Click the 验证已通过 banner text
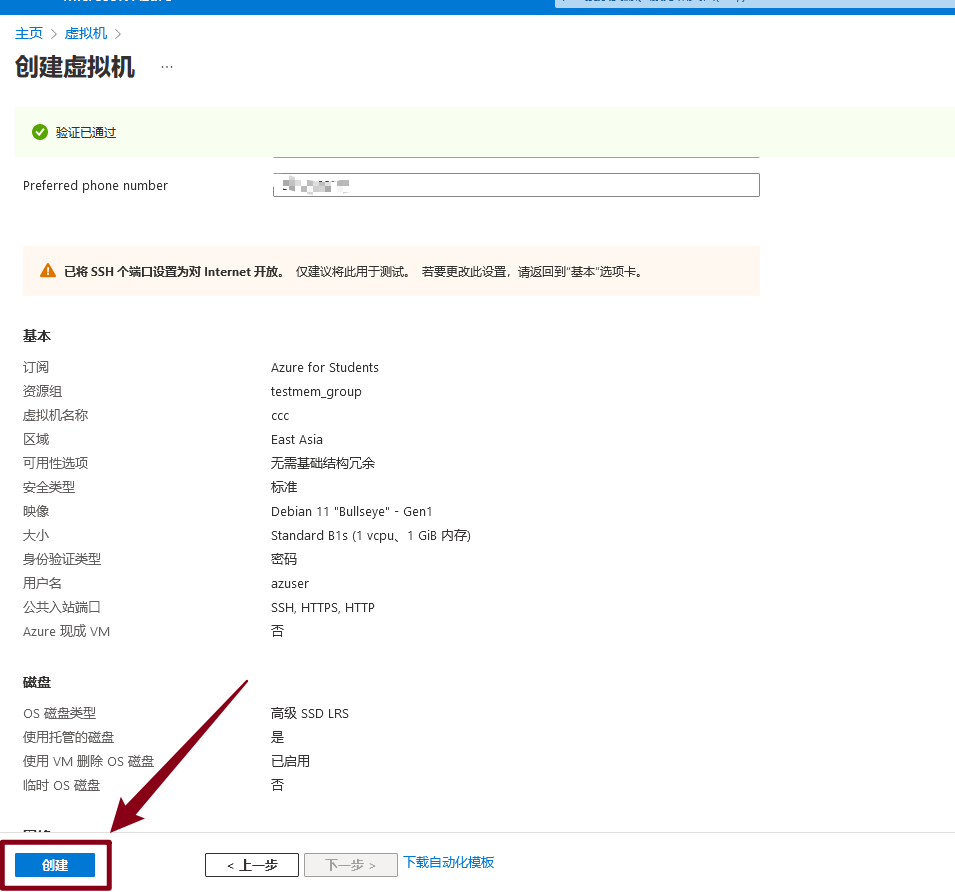 (x=86, y=132)
